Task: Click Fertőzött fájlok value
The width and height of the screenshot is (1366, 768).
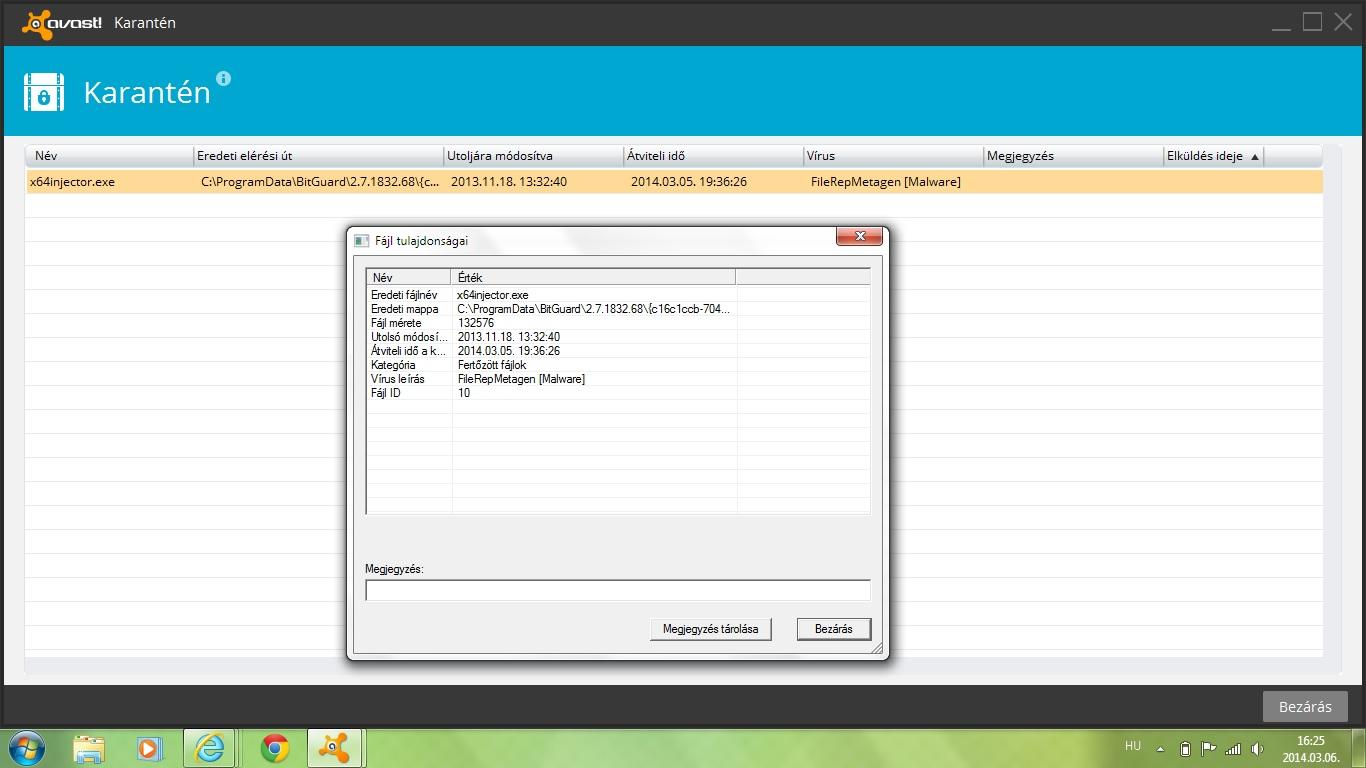Action: click(x=492, y=365)
